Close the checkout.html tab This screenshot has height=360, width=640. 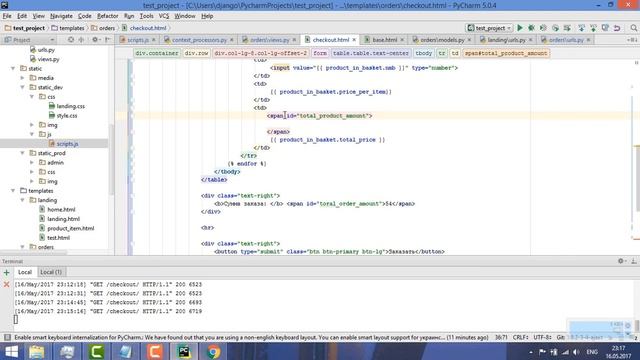[x=354, y=40]
